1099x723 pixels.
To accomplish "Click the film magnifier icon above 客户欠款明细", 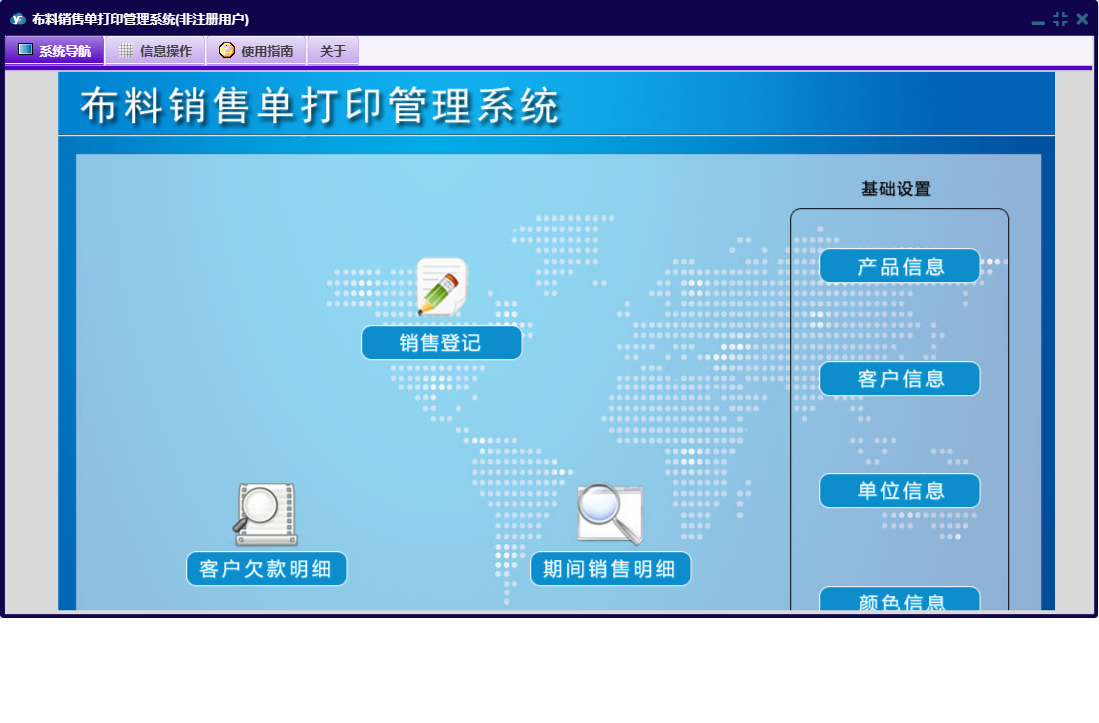I will pos(266,514).
